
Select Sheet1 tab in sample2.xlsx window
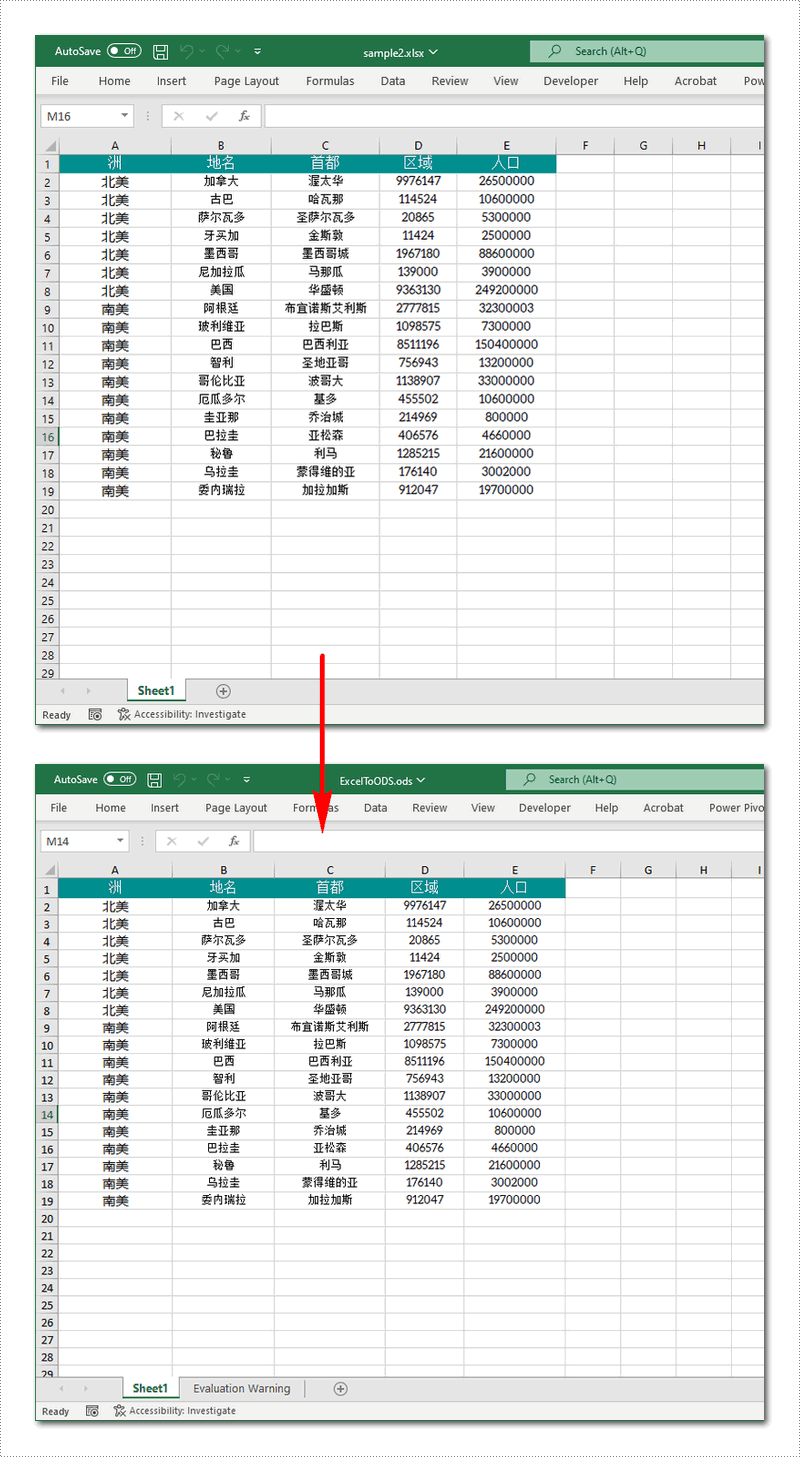pos(156,691)
